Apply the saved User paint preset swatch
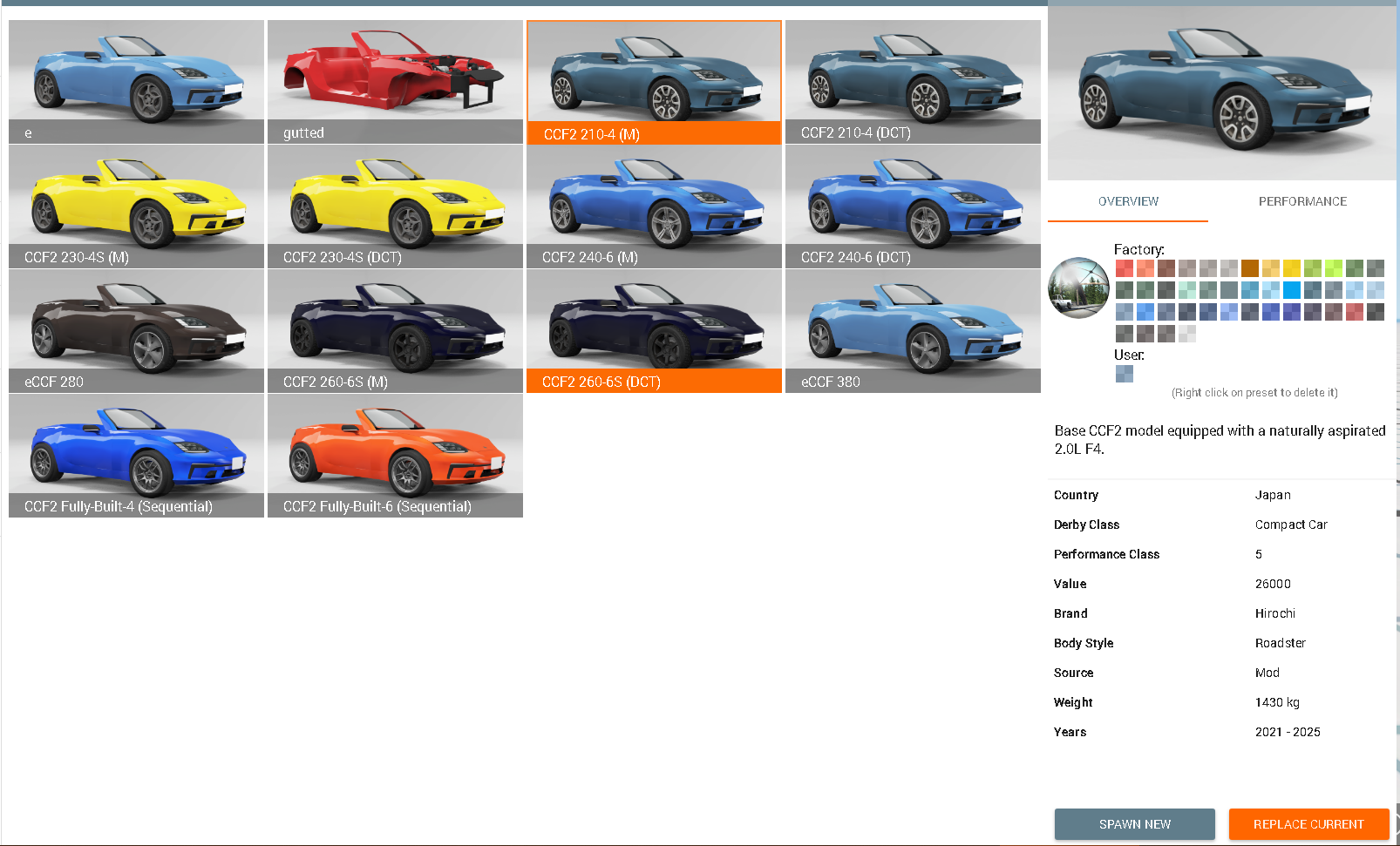The width and height of the screenshot is (1400, 846). coord(1125,374)
